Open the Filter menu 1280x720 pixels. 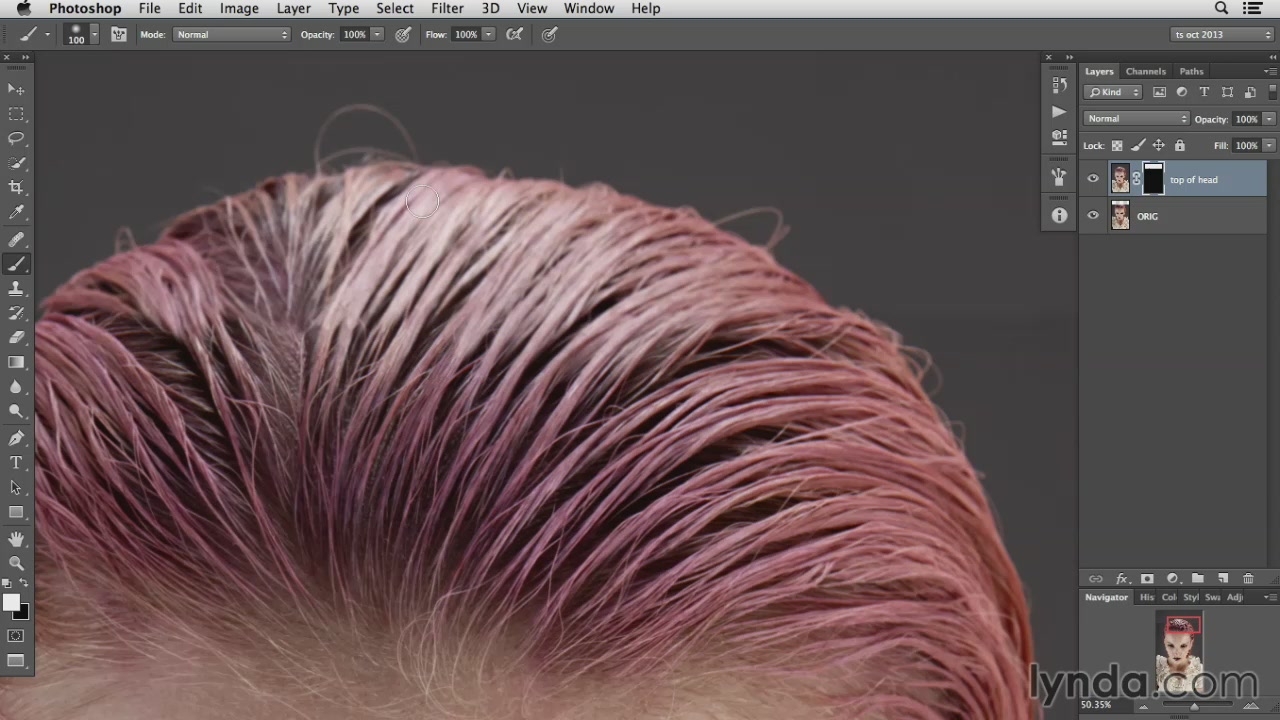pyautogui.click(x=447, y=8)
